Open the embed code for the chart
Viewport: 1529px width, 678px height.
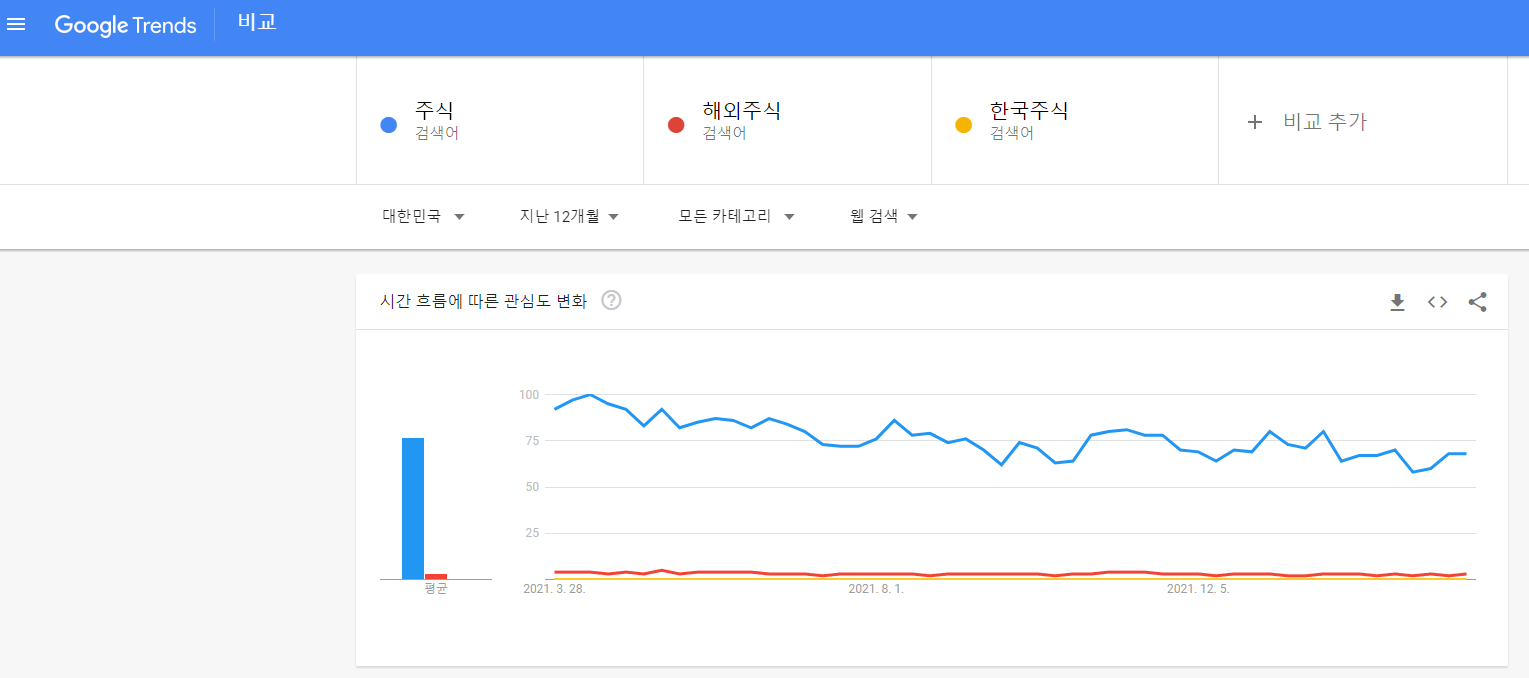click(1437, 302)
